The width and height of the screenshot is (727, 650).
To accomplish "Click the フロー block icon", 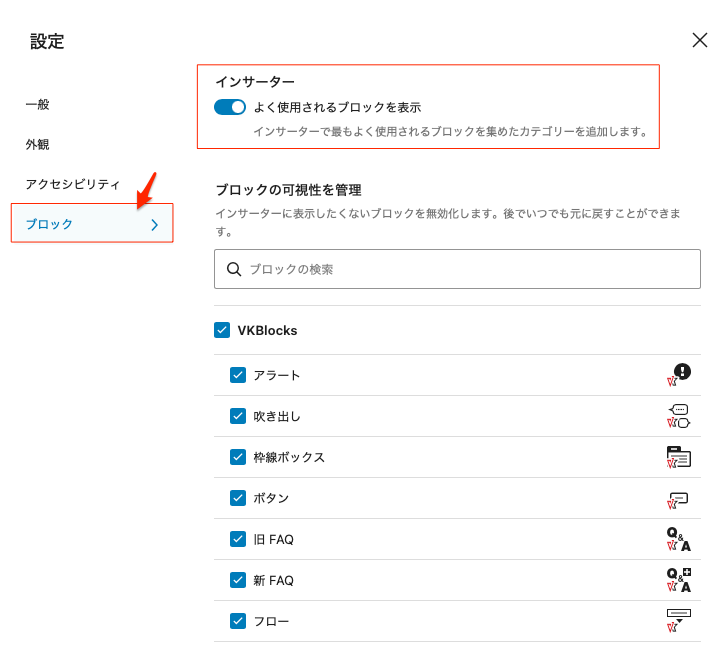I will pos(679,621).
